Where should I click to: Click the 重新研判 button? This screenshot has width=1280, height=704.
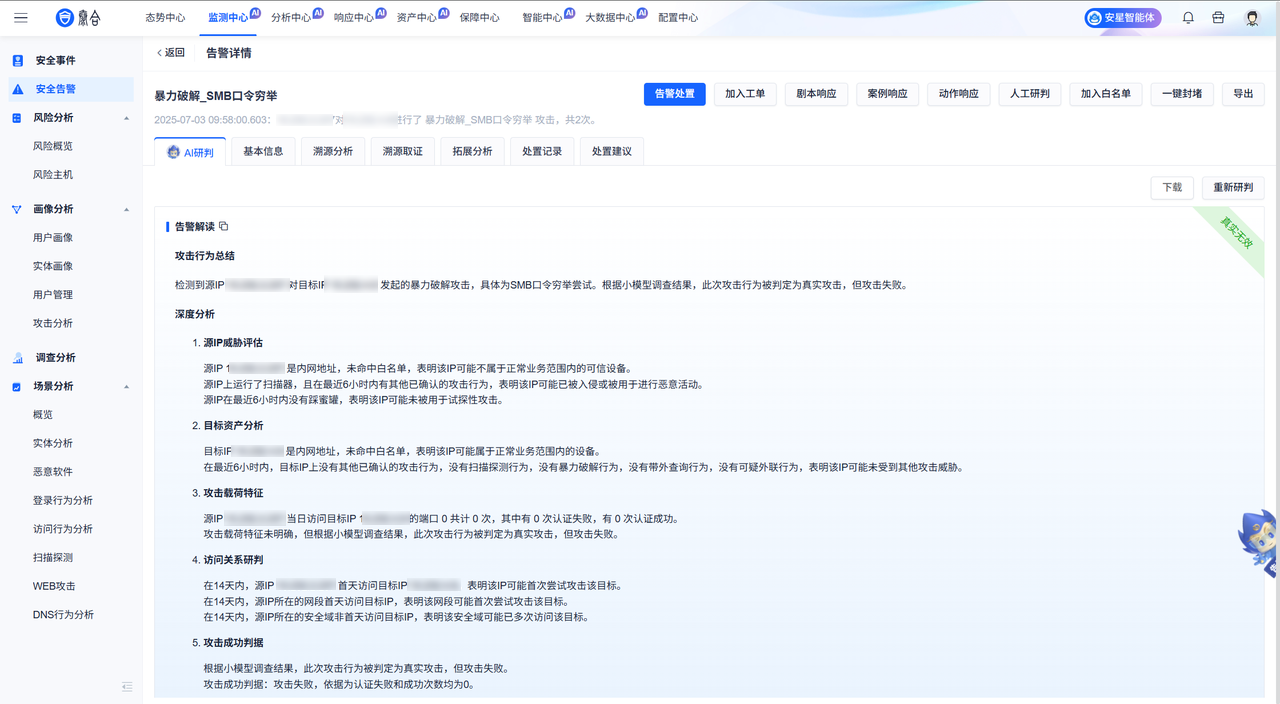(1232, 187)
